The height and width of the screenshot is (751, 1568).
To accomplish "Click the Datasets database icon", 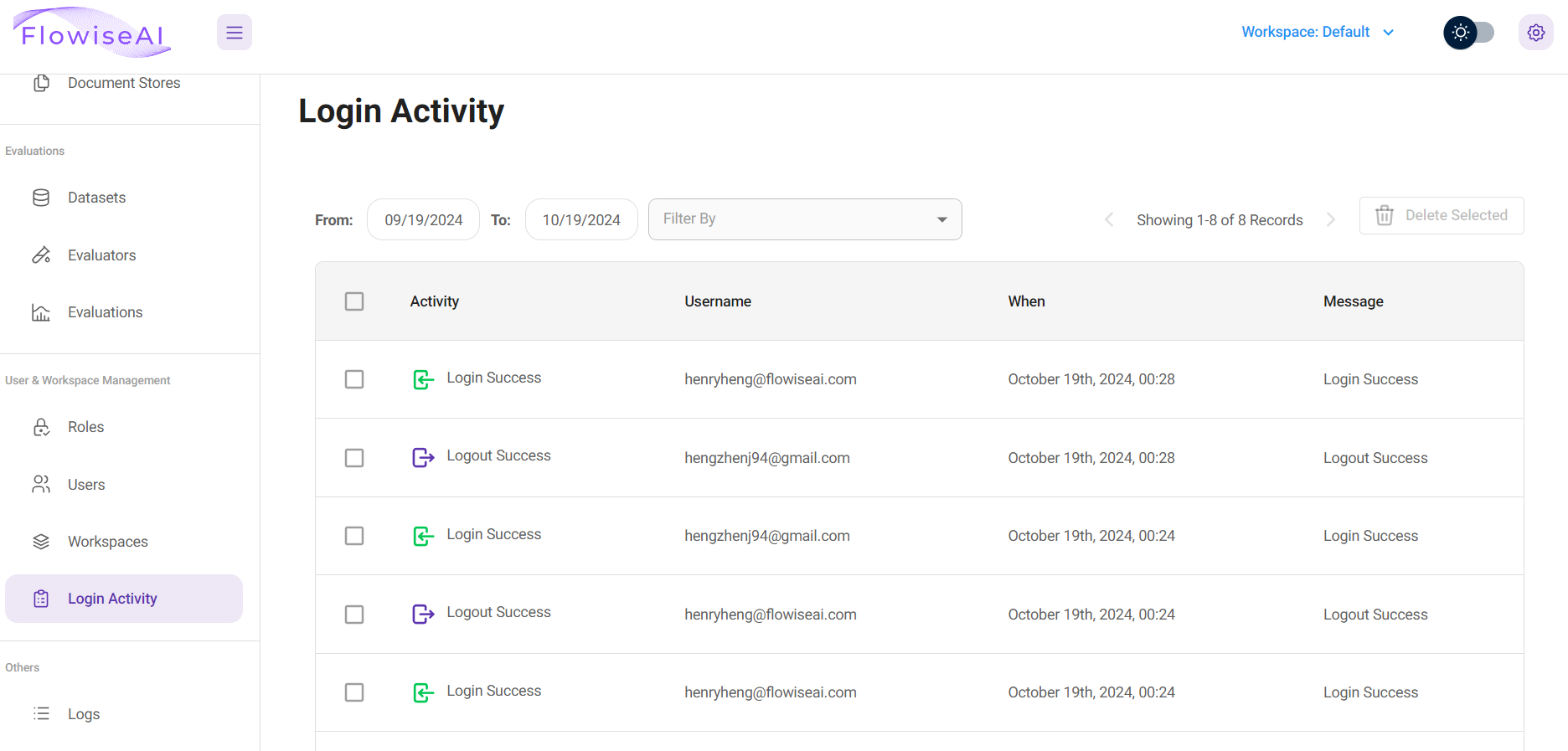I will pos(41,198).
